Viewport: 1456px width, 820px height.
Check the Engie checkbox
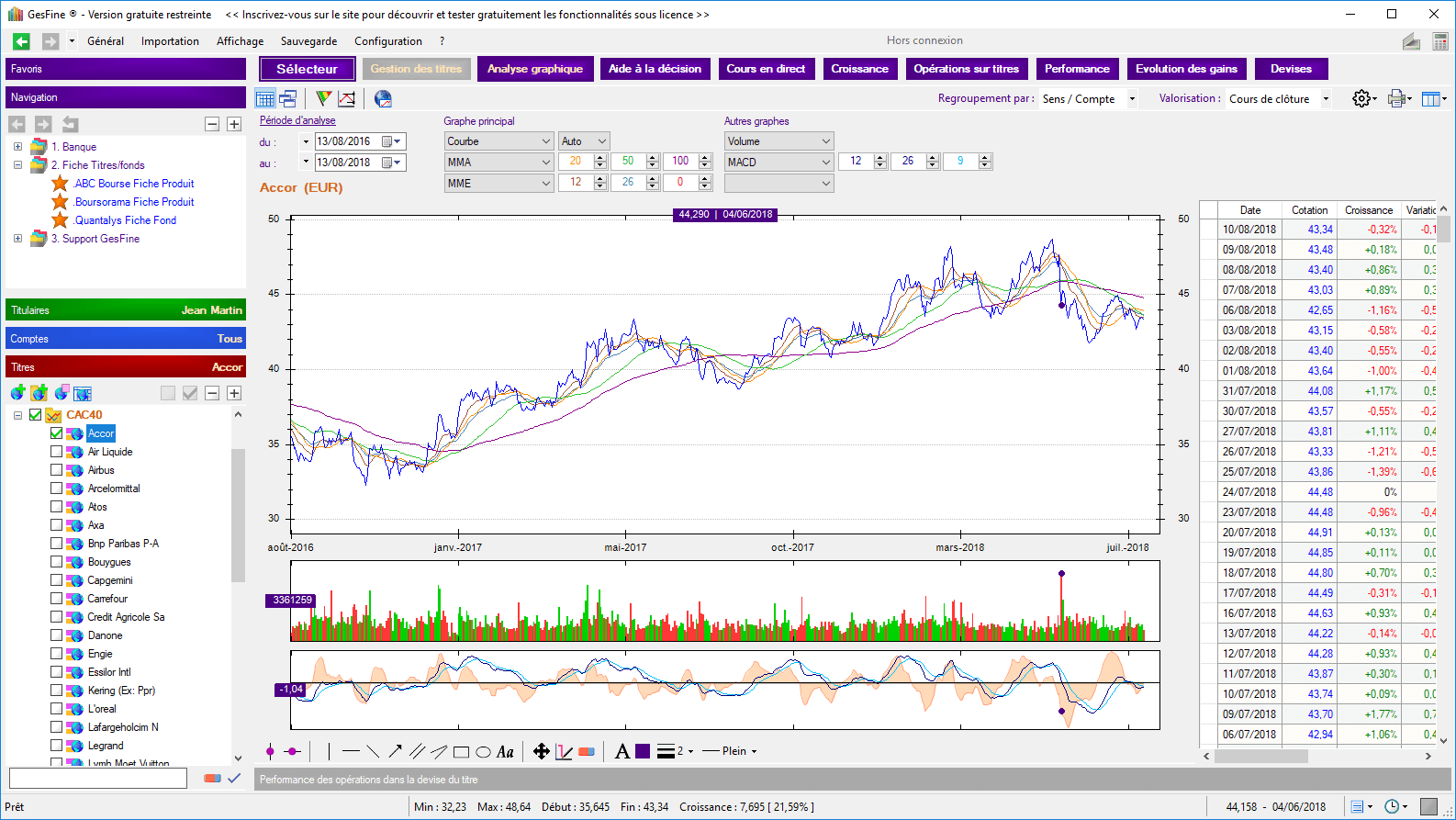pyautogui.click(x=57, y=654)
